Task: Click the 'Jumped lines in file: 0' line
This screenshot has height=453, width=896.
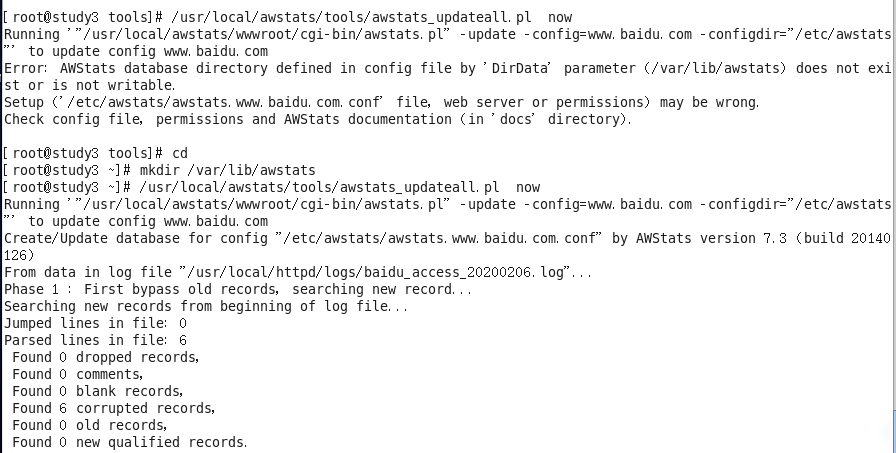Action: coord(95,323)
